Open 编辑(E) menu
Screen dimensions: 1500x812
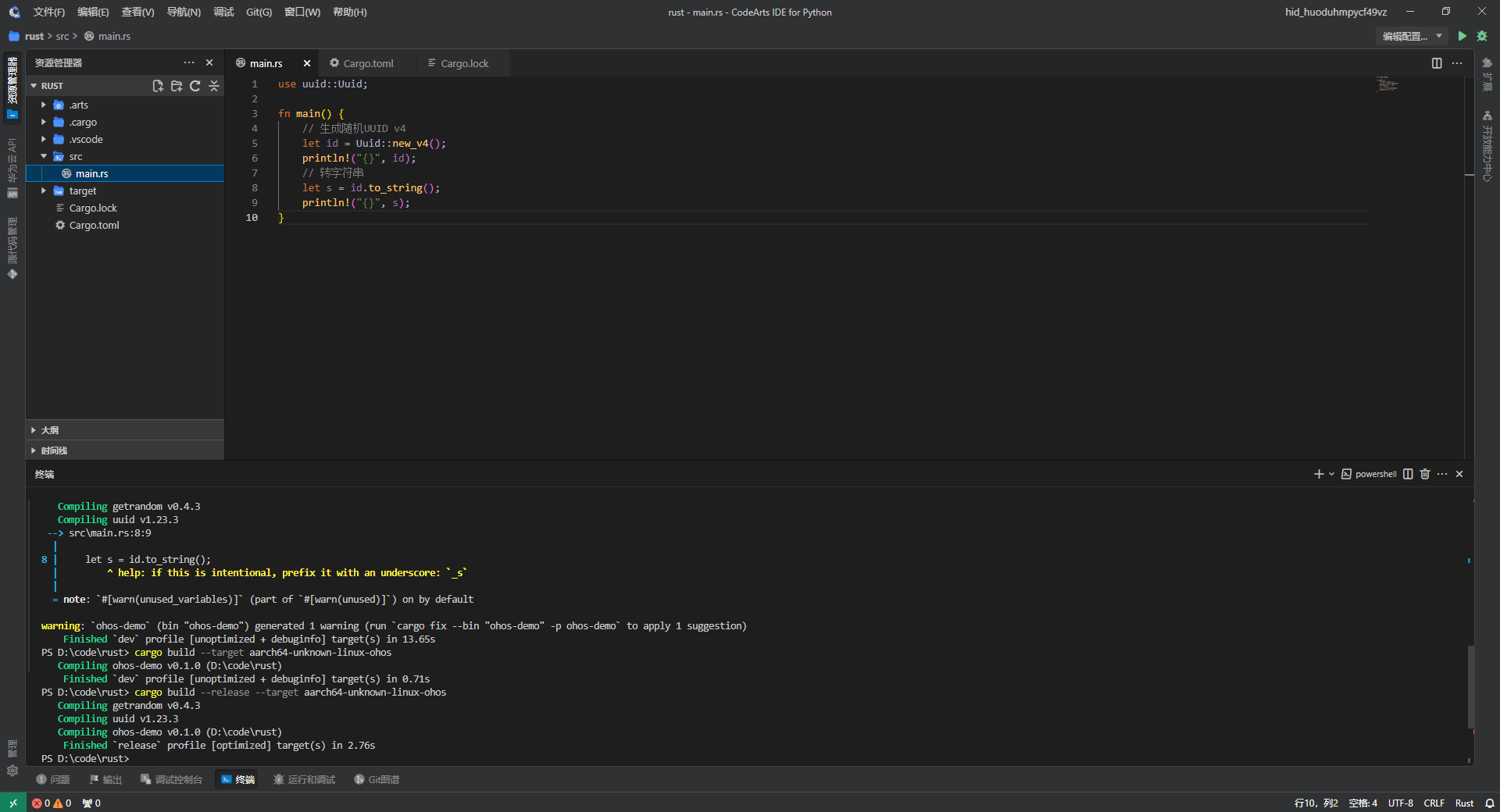pyautogui.click(x=93, y=12)
